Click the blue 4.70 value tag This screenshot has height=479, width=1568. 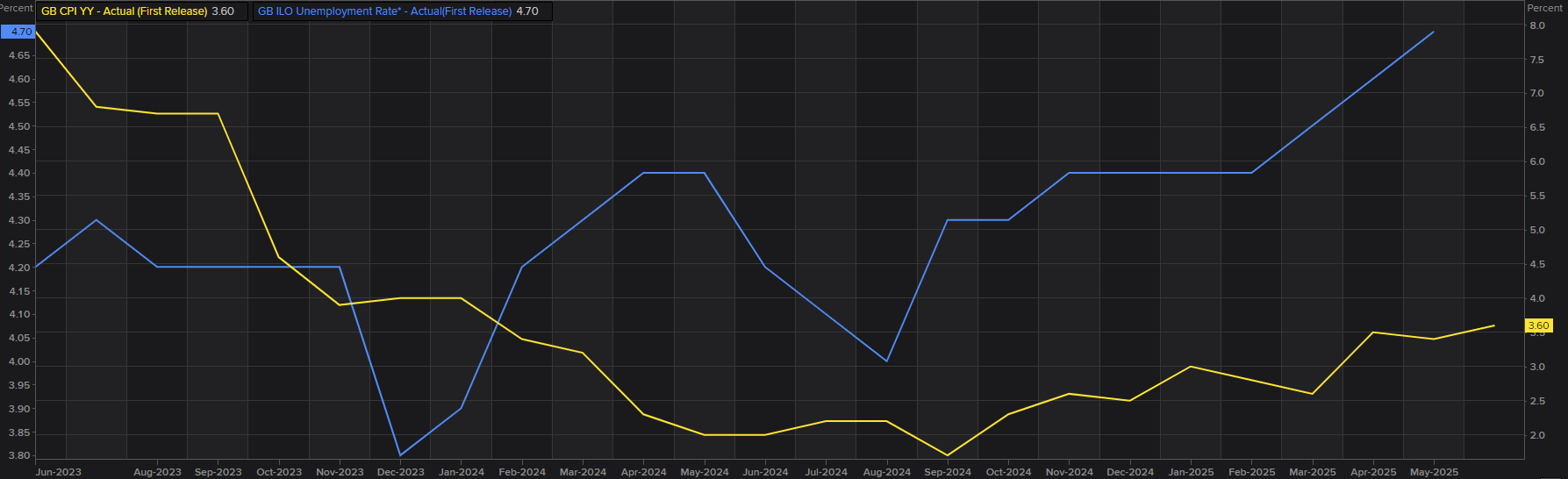18,32
